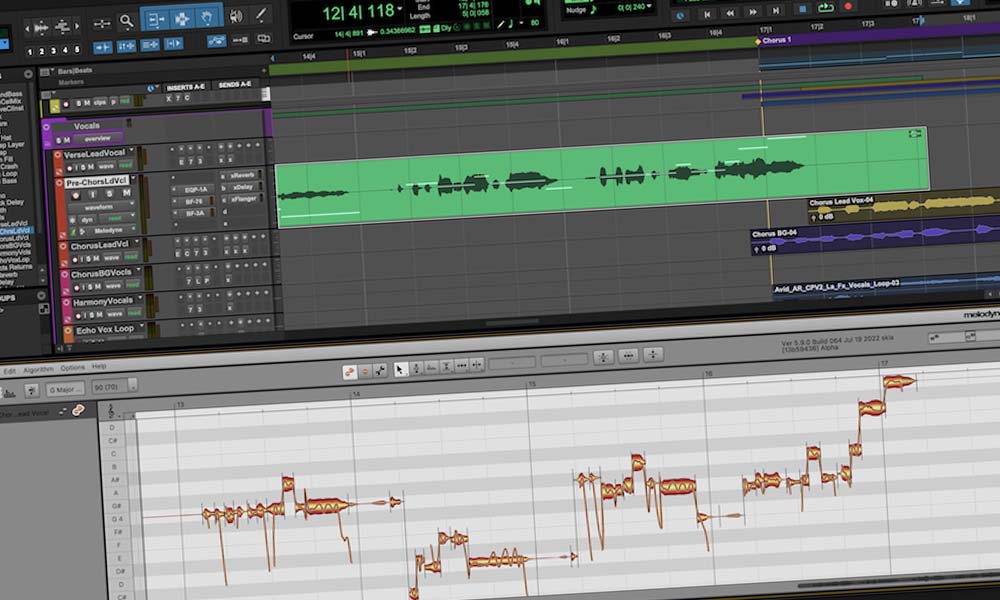Click the Zoom Toggle icon
This screenshot has height=600, width=1000.
[x=102, y=24]
